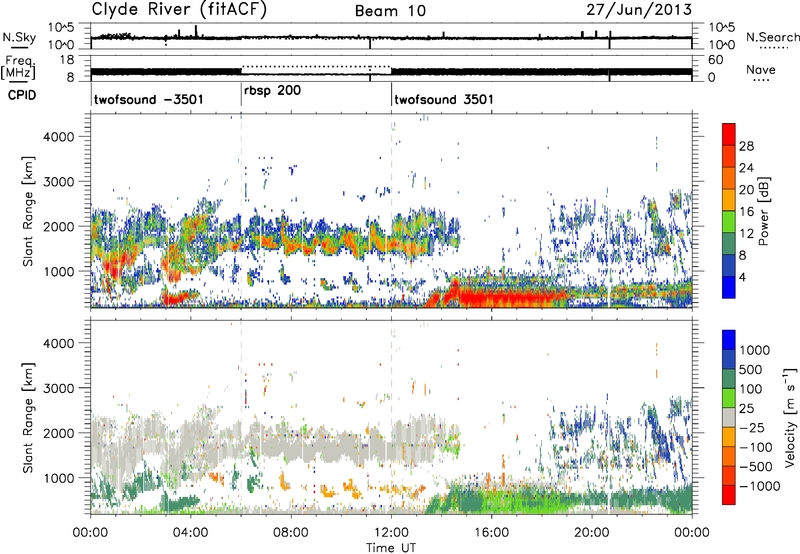The image size is (800, 554).
Task: Click the '60' Nave axis tick
Action: click(x=715, y=60)
